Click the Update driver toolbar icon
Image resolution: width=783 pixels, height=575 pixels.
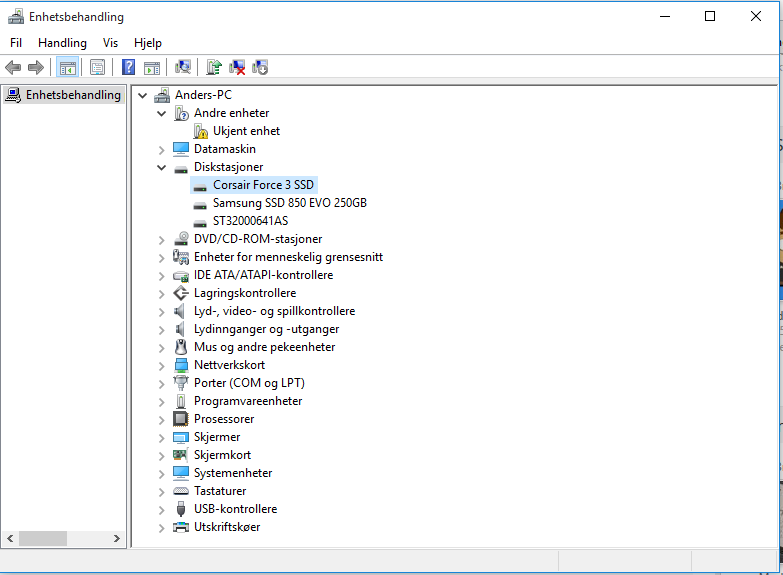pyautogui.click(x=214, y=67)
